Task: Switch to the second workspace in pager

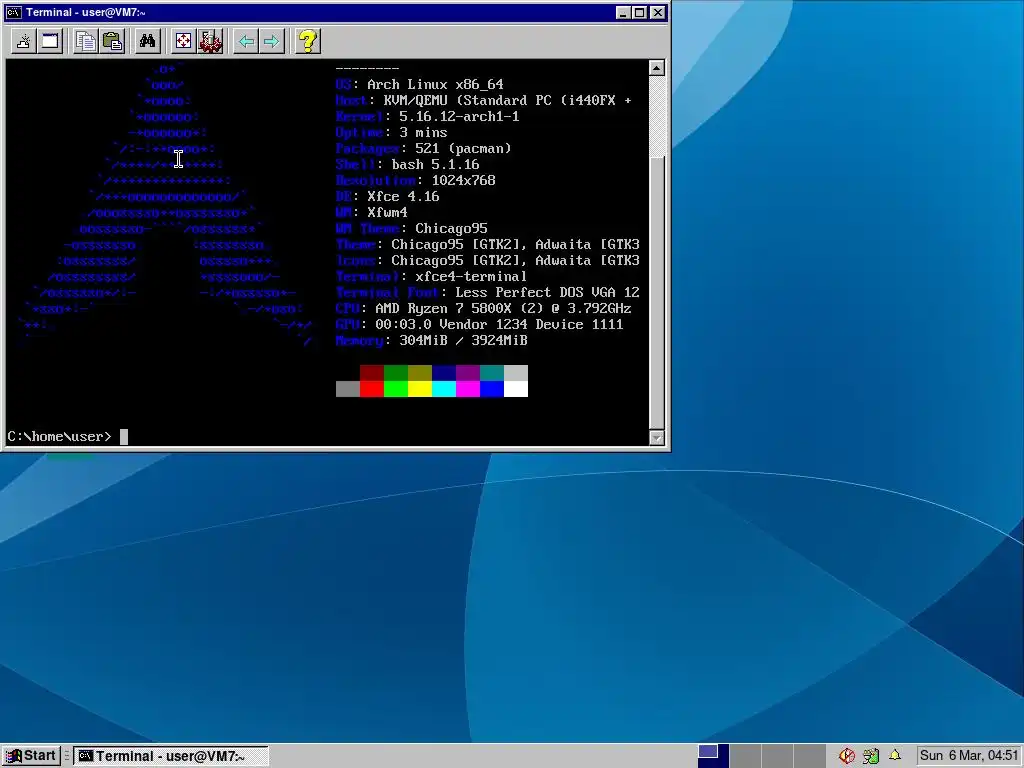Action: click(745, 756)
